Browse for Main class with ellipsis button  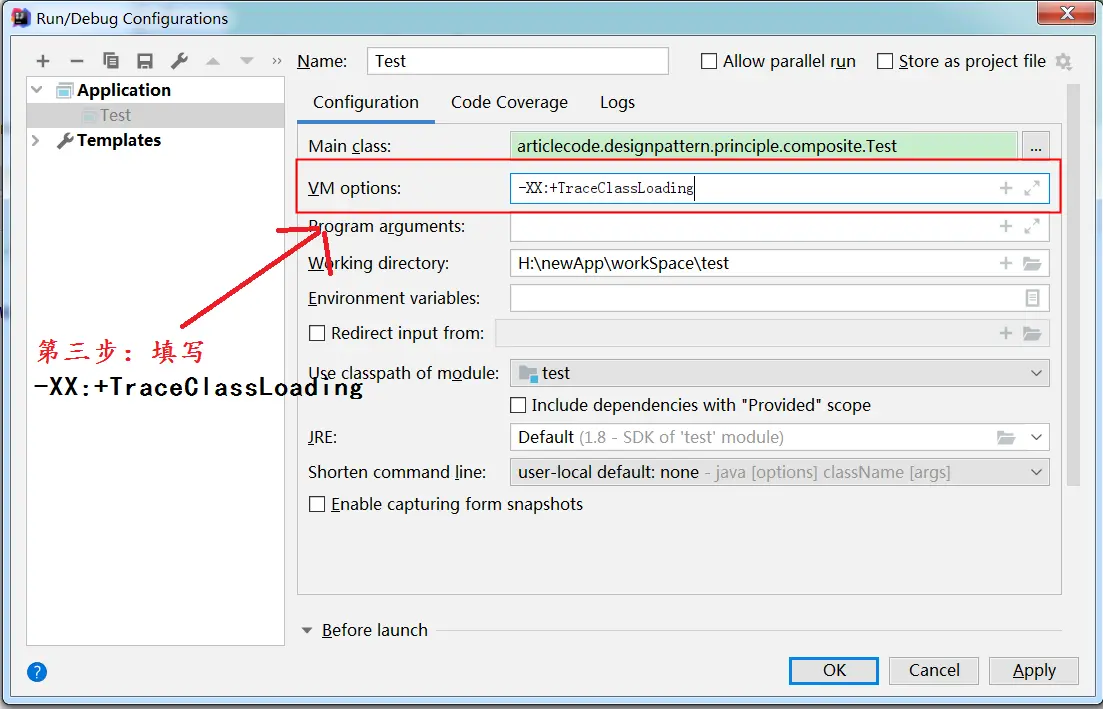point(1035,146)
